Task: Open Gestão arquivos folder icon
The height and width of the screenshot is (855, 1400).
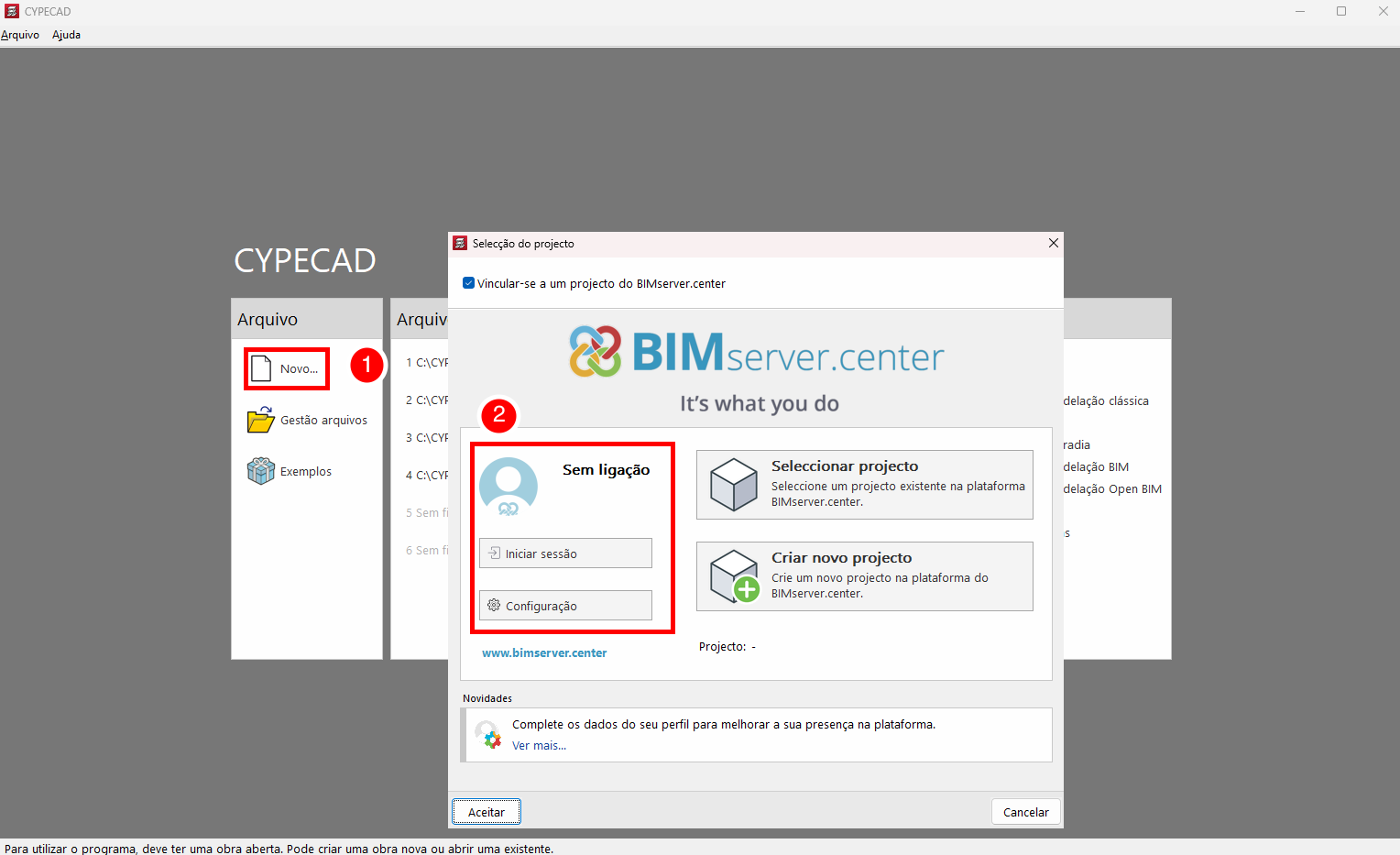Action: 261,420
